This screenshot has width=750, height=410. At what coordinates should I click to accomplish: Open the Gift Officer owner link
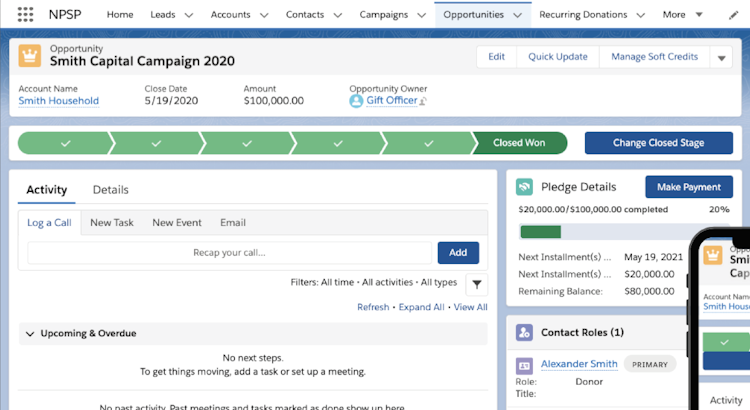pos(392,100)
